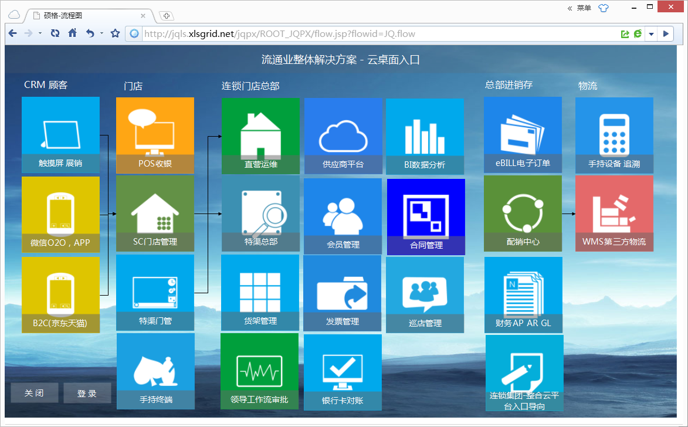Select the 手持设备 追溯 calculator tile
The image size is (688, 427).
click(x=614, y=135)
